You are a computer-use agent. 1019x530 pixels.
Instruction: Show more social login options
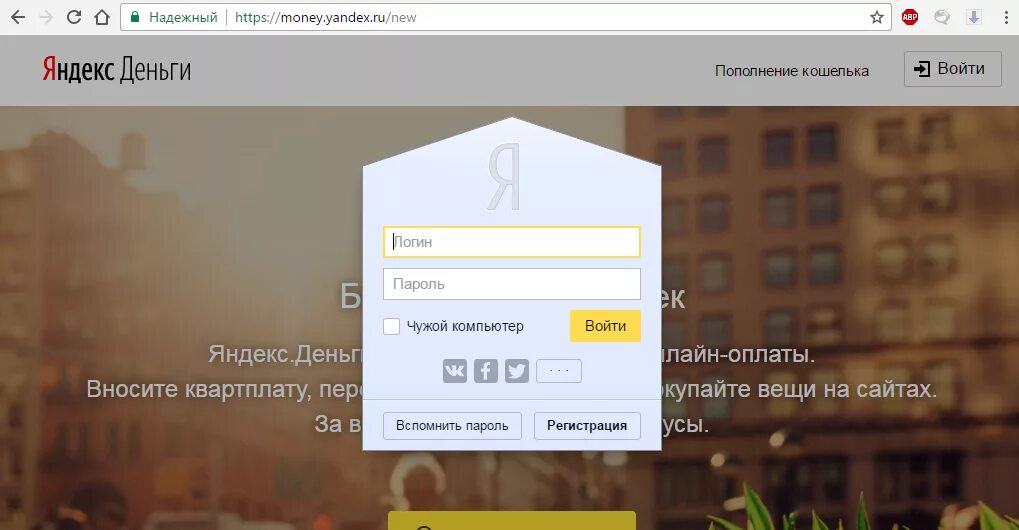(559, 371)
